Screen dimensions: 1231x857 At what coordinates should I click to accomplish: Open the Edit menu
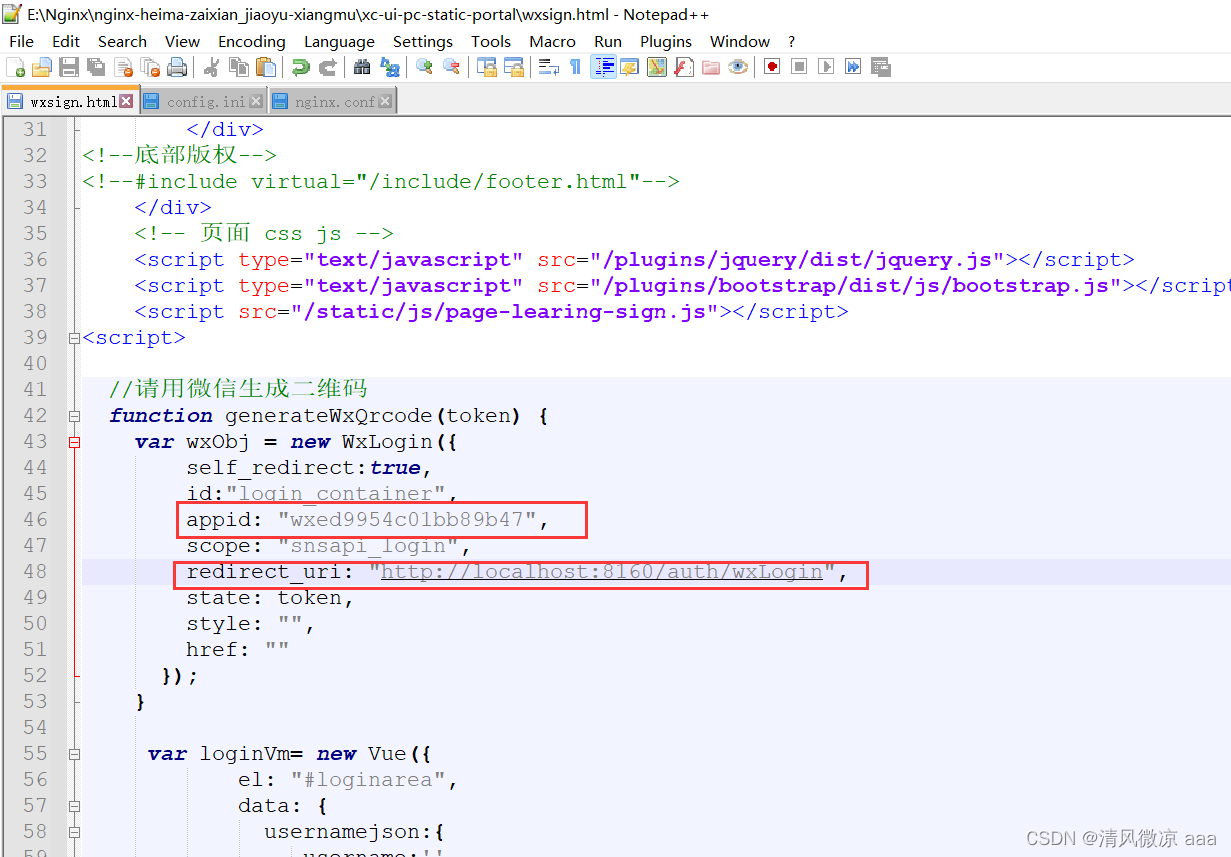click(66, 41)
